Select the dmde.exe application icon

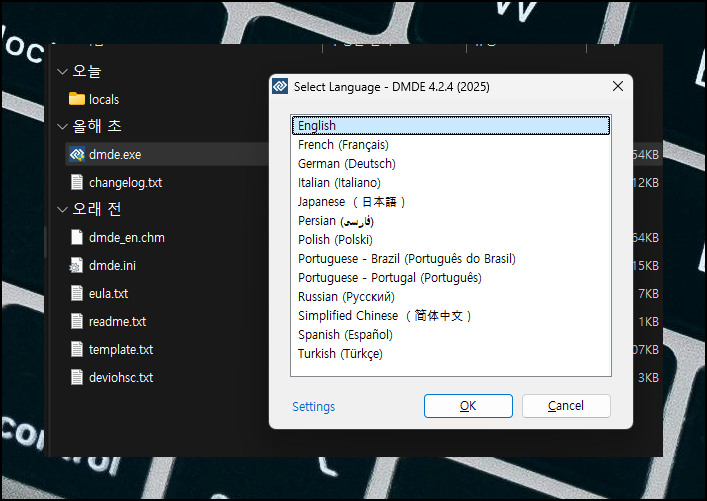[x=77, y=155]
